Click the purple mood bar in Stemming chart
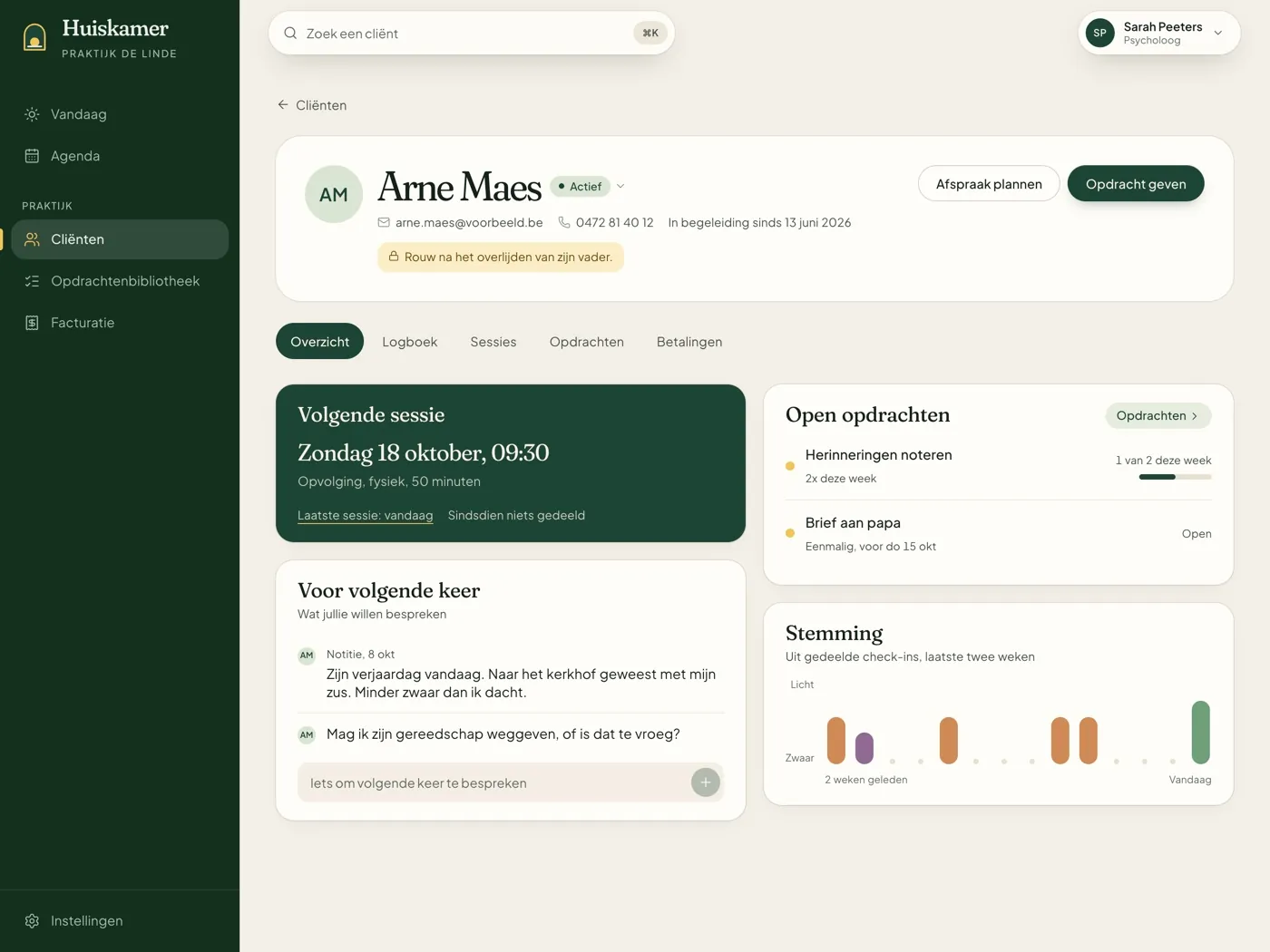1270x952 pixels. click(x=865, y=748)
